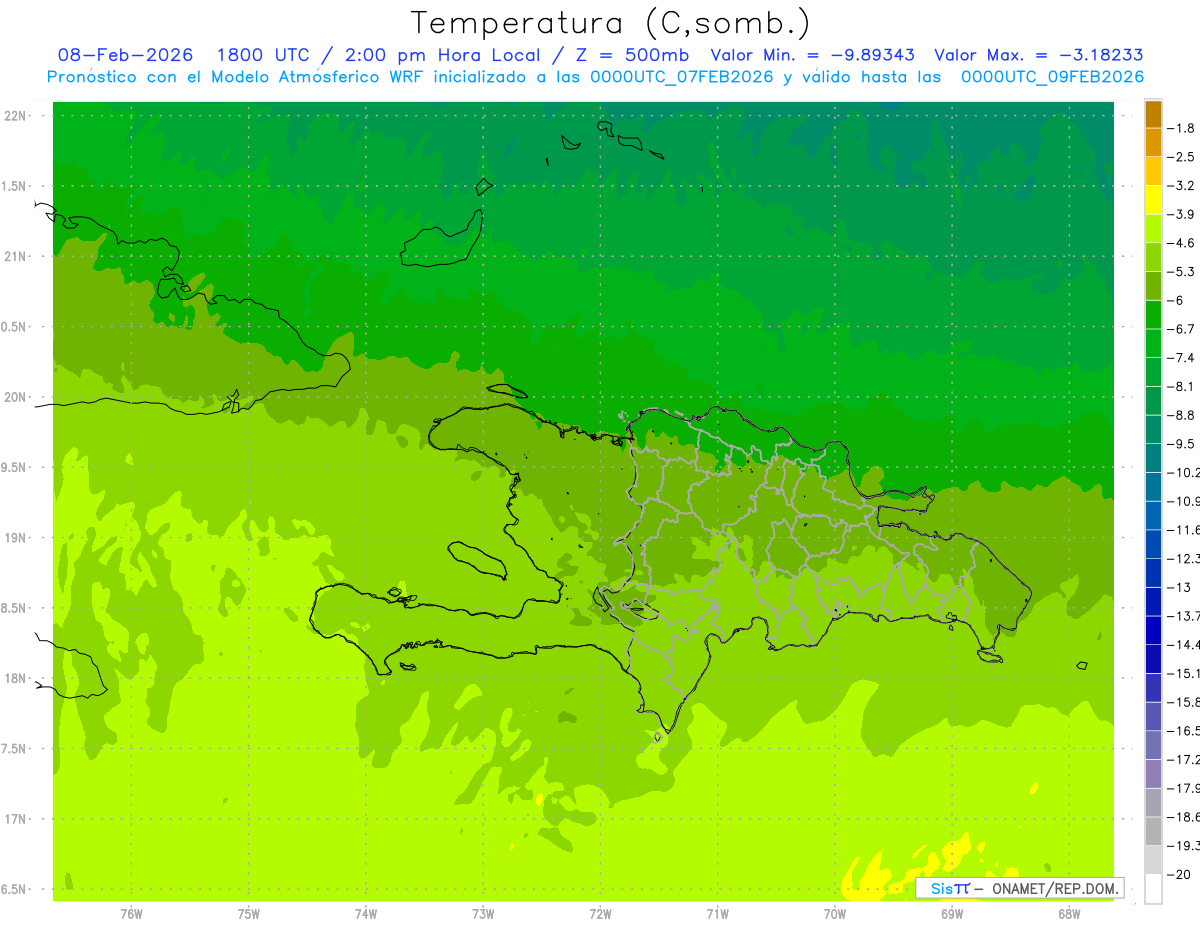Click the "Valor Min. = -9.89343" readout

tap(812, 56)
